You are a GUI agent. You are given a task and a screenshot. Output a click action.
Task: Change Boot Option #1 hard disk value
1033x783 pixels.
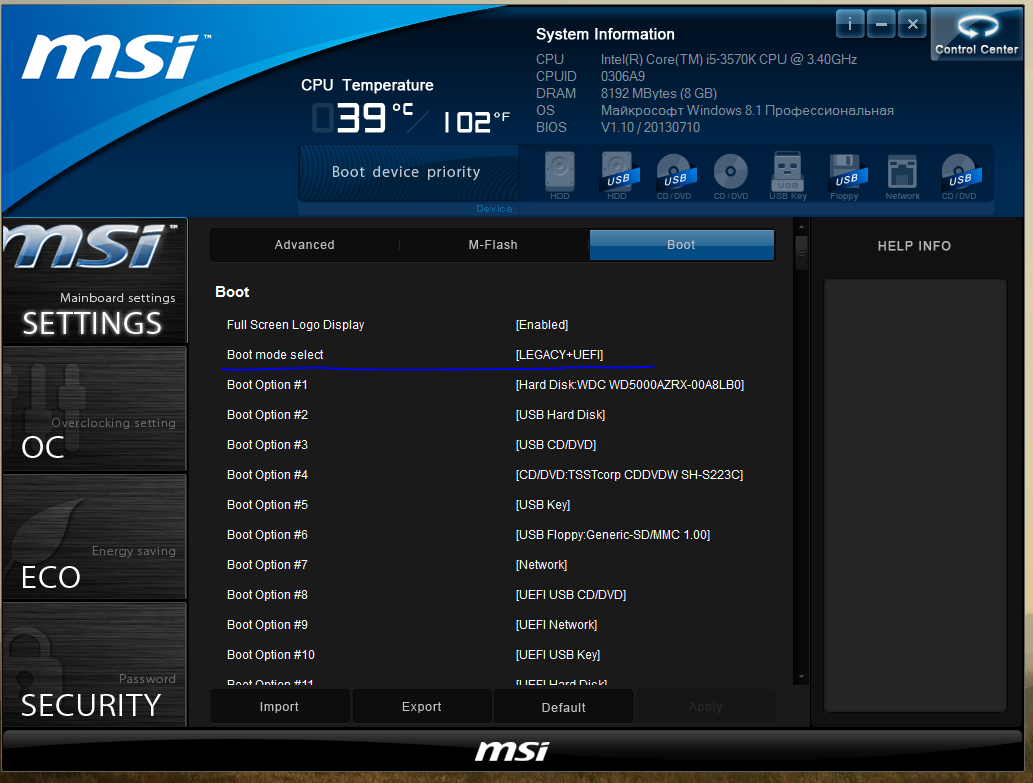coord(629,385)
